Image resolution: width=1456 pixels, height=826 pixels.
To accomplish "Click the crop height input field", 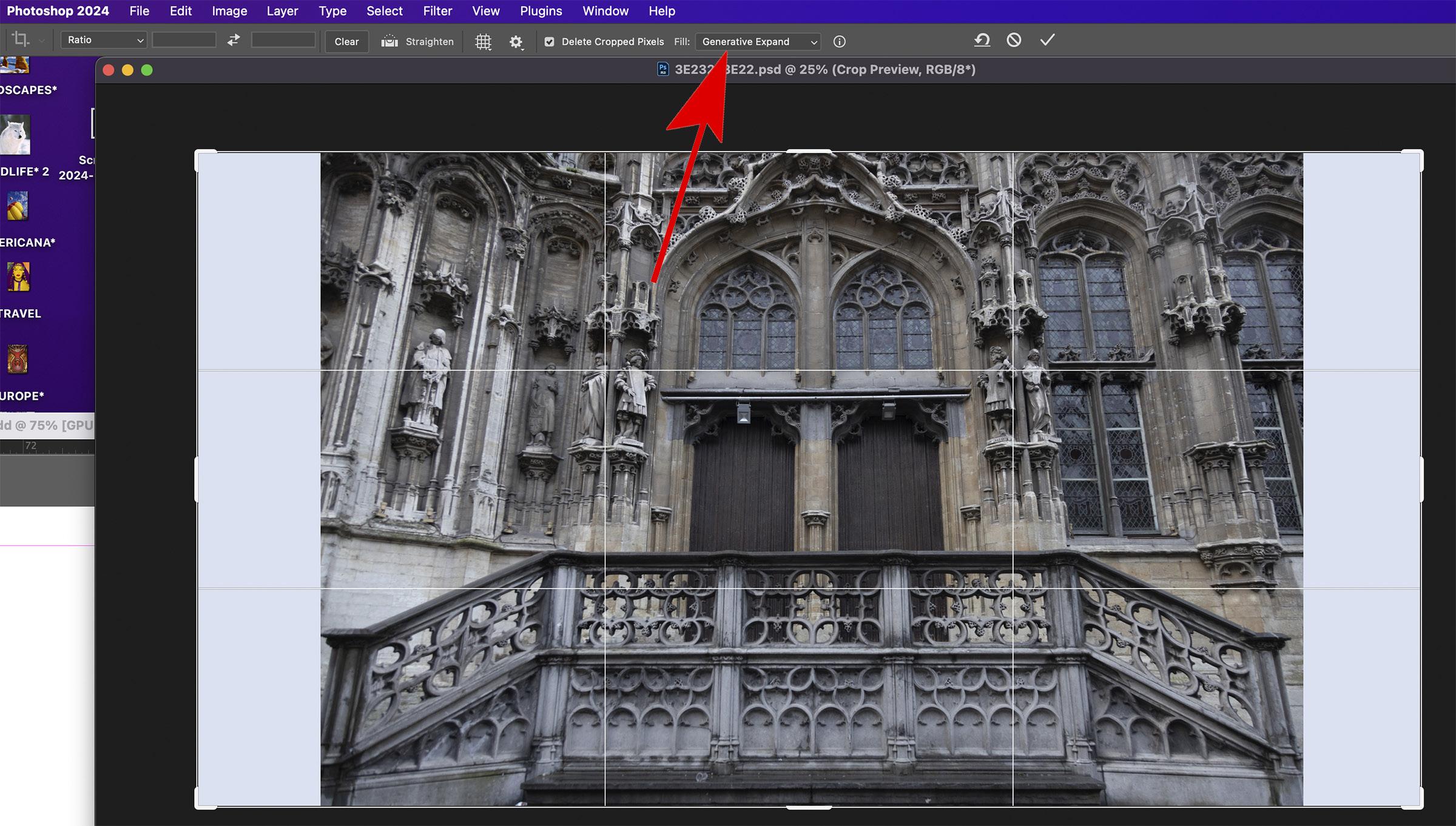I will tap(283, 40).
